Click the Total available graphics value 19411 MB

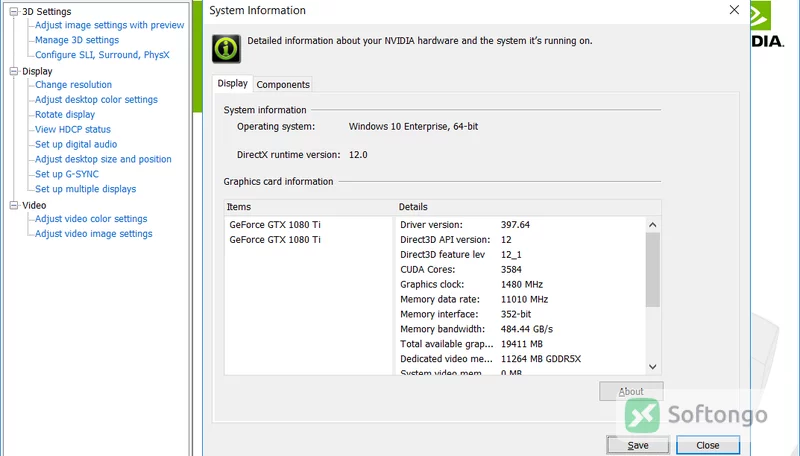click(521, 344)
